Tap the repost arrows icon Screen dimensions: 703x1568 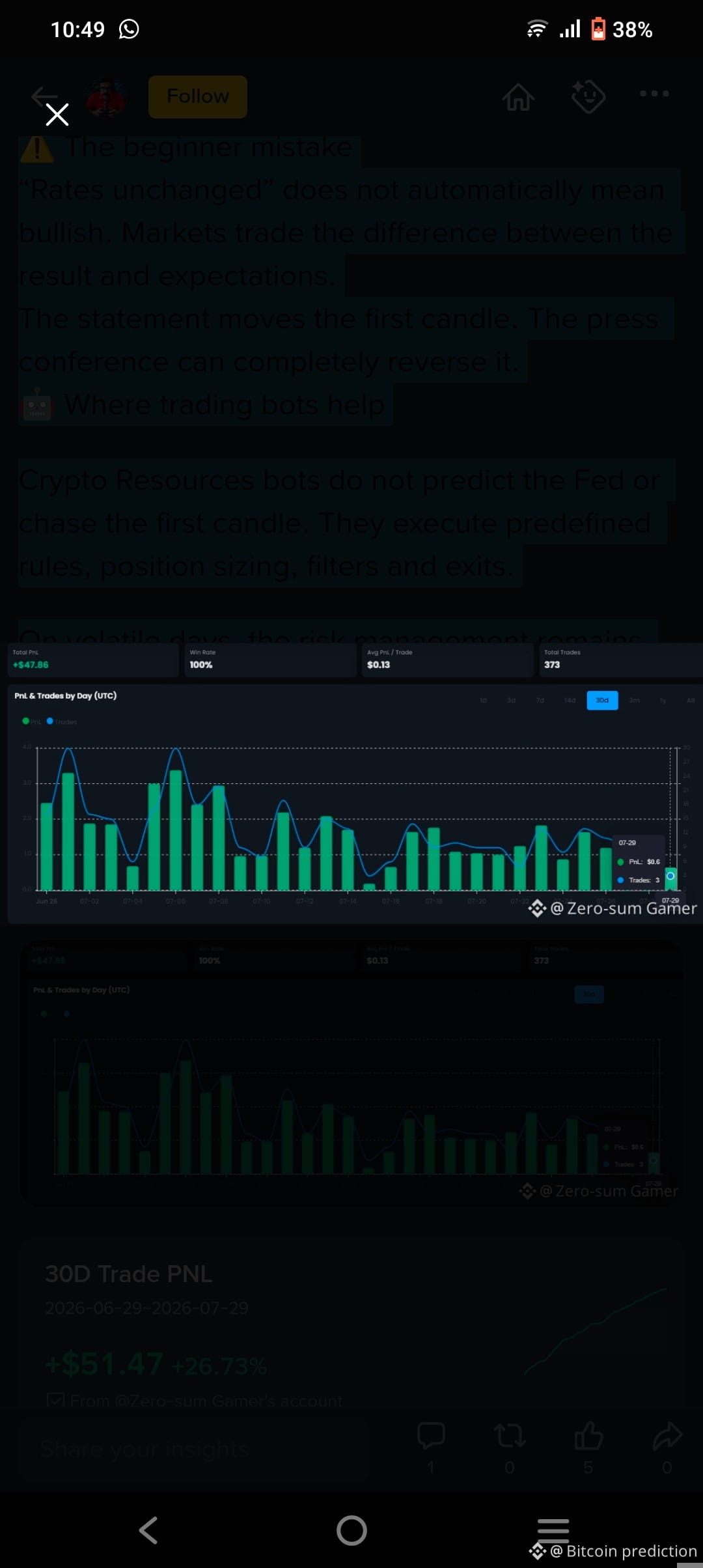click(510, 1435)
